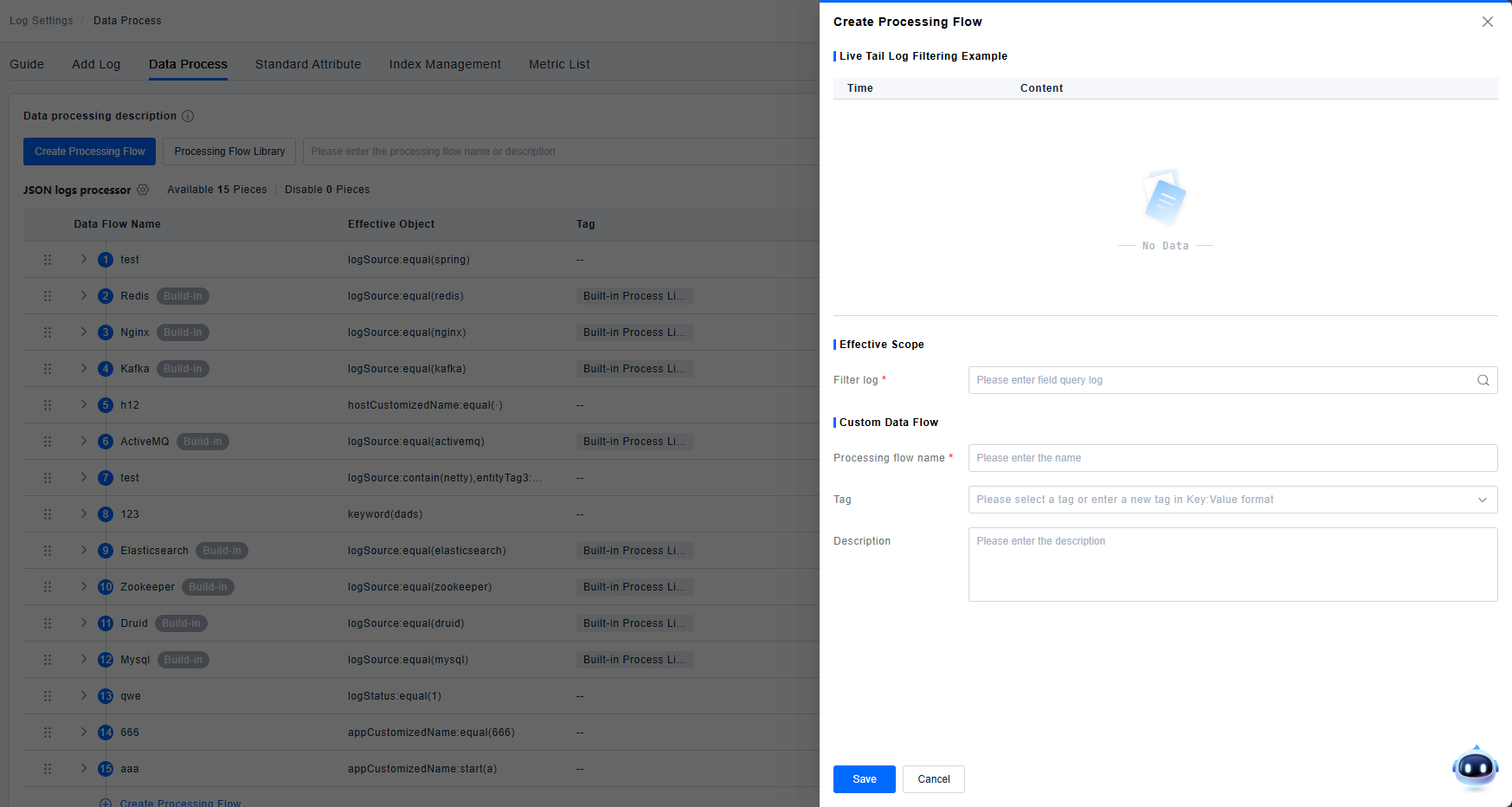Screen dimensions: 1512x807
Task: Open the Index Management tab
Action: [x=445, y=64]
